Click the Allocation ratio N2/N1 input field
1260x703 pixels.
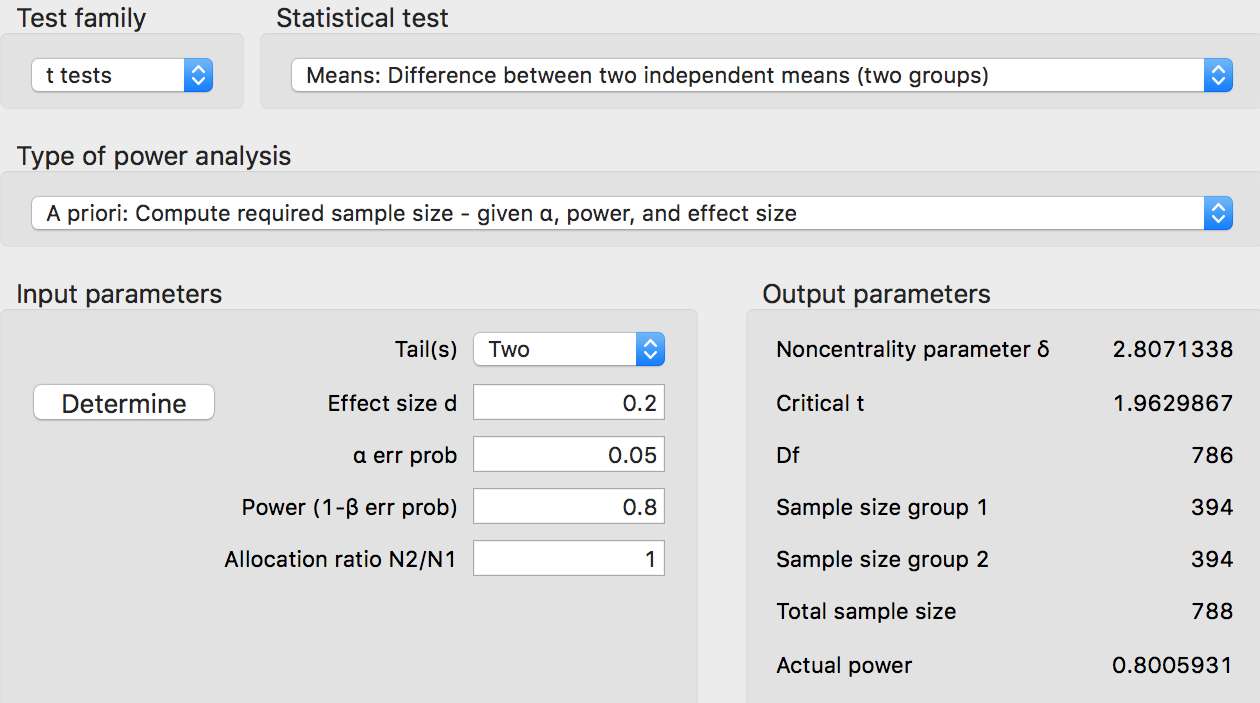coord(568,559)
